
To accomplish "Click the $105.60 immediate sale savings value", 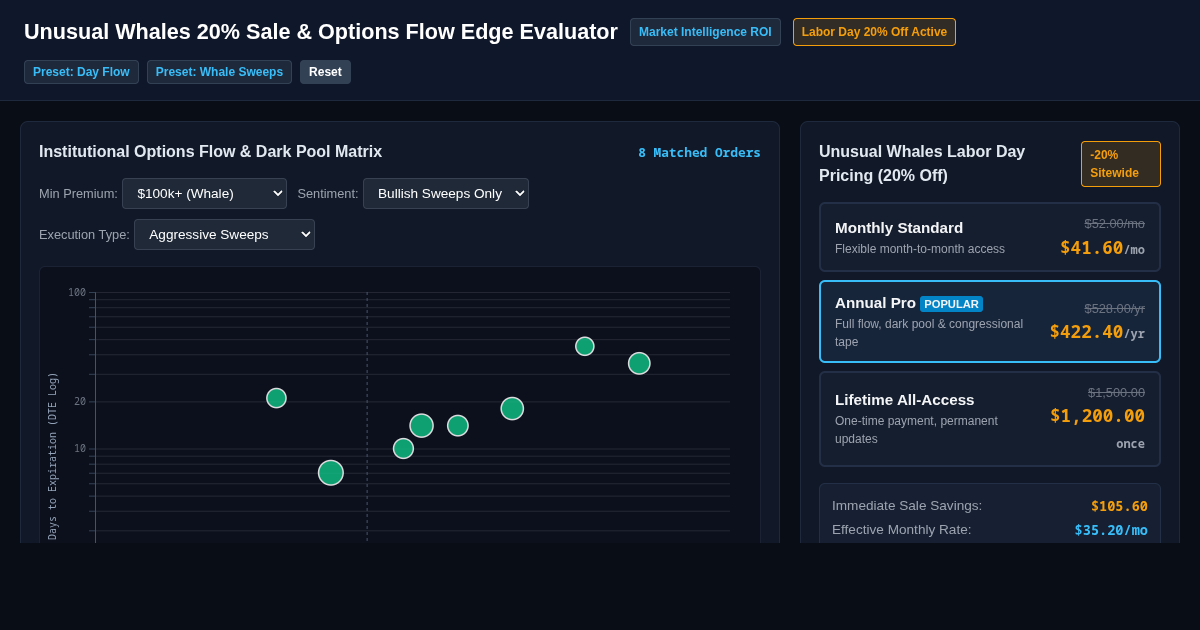I will pyautogui.click(x=1119, y=506).
